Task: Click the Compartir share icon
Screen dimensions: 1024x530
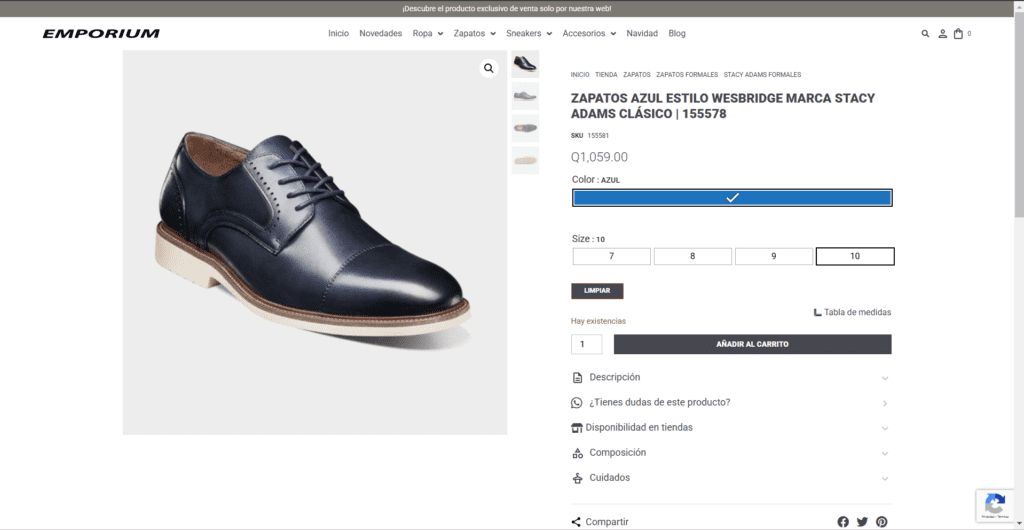Action: [x=576, y=522]
